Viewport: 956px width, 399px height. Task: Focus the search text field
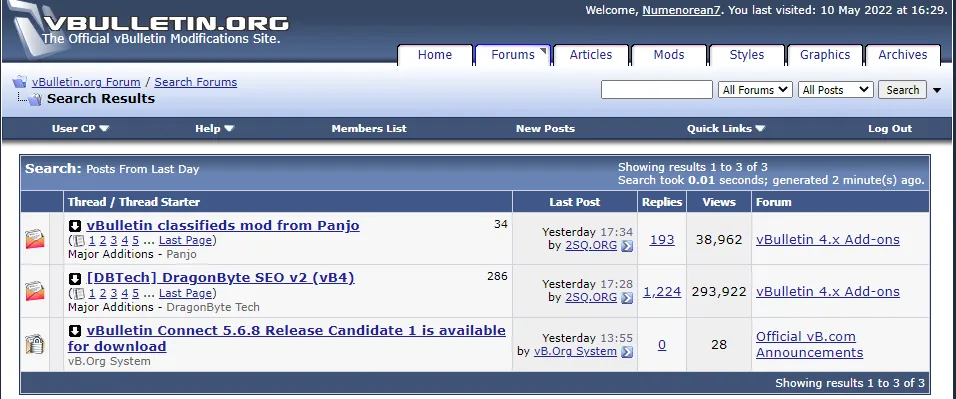click(657, 90)
